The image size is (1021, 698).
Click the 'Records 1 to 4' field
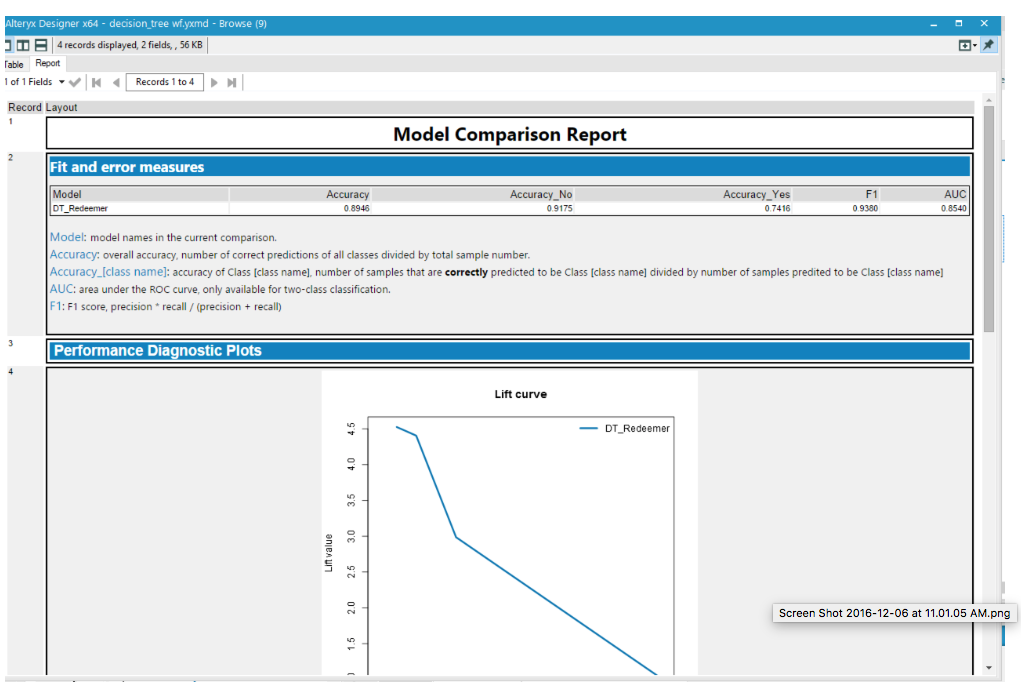pos(165,82)
